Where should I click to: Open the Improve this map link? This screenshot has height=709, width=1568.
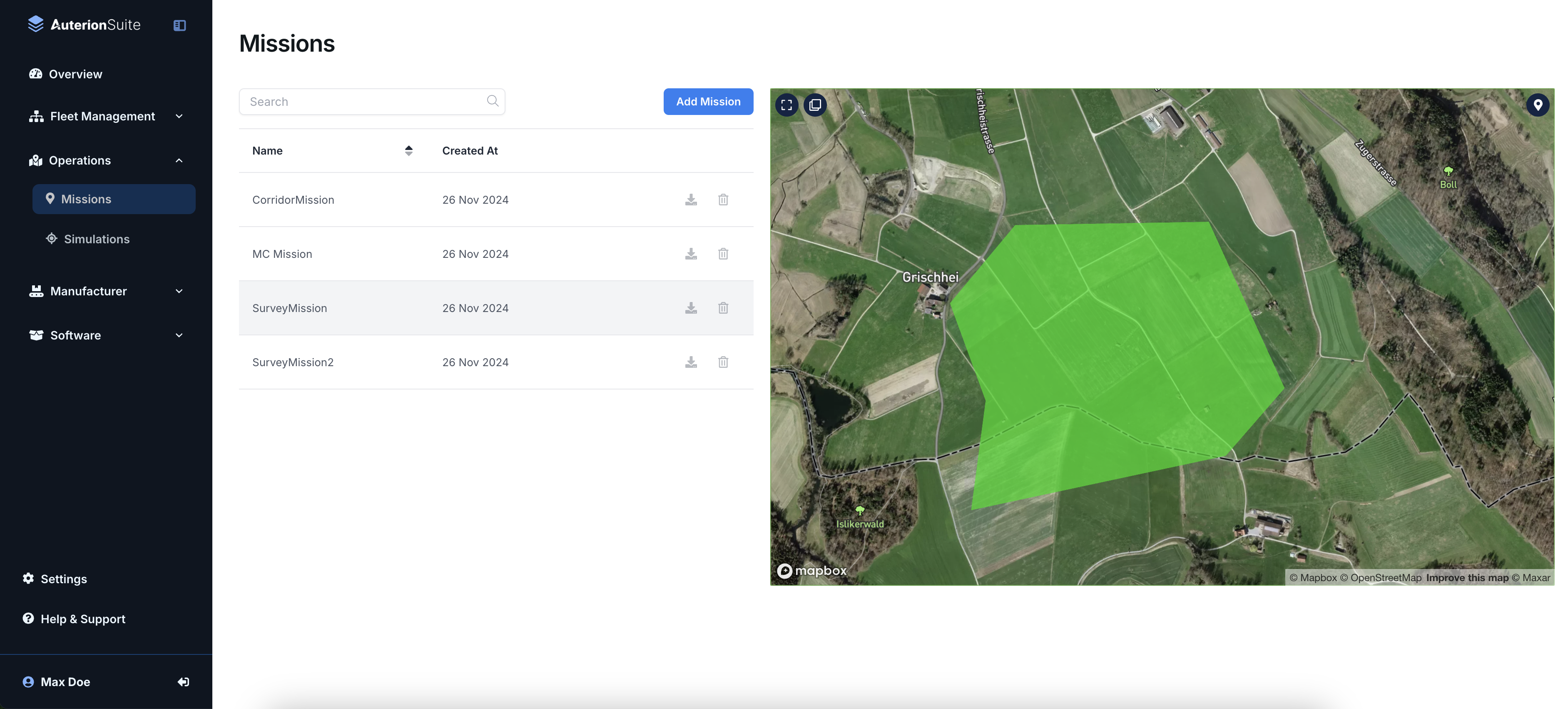[1467, 577]
